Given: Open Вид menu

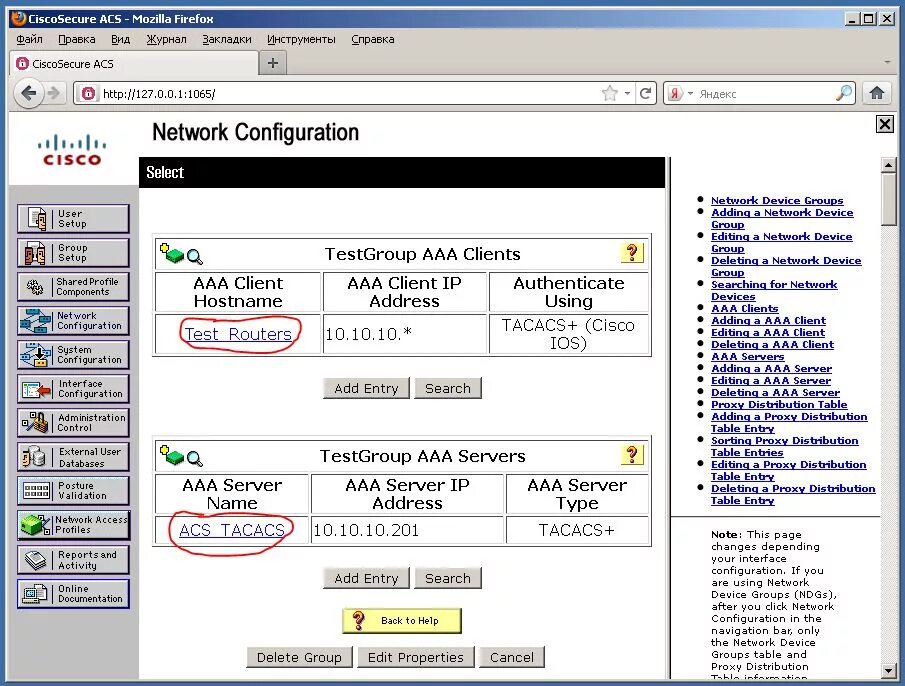Looking at the screenshot, I should (121, 39).
